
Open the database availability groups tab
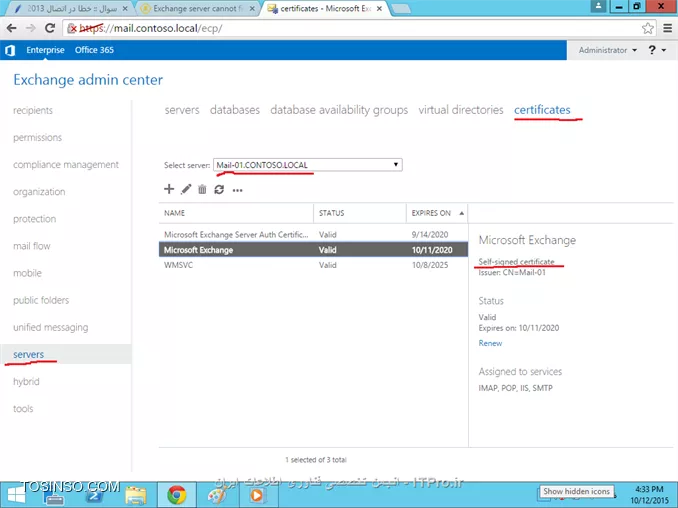click(339, 110)
